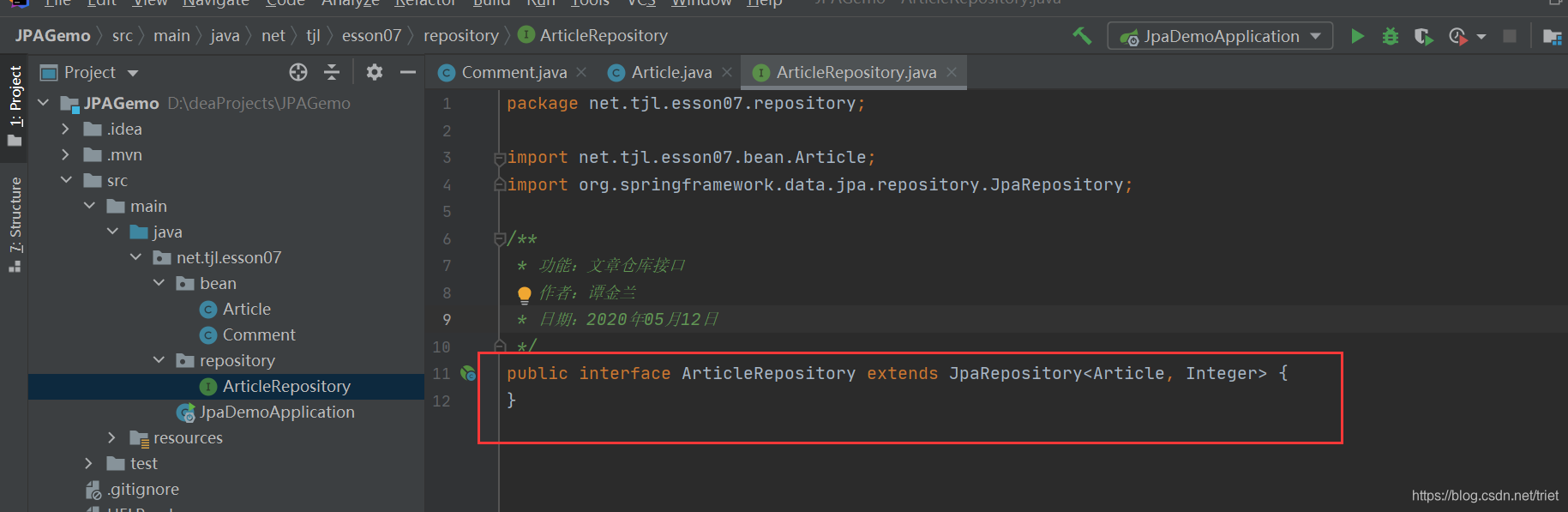Collapse all in Project panel
The image size is (1568, 512).
point(332,72)
